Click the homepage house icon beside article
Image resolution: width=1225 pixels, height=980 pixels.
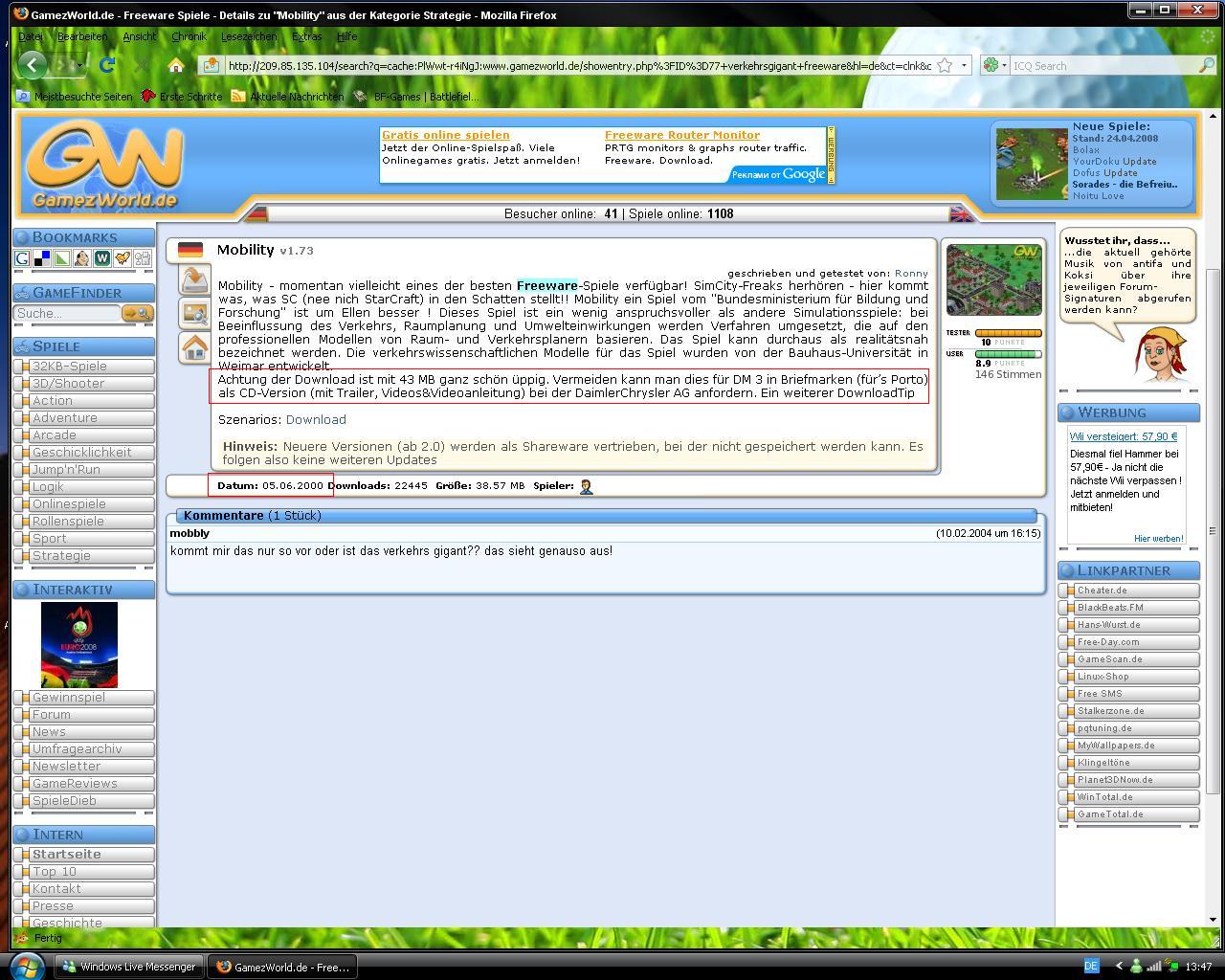(x=194, y=347)
